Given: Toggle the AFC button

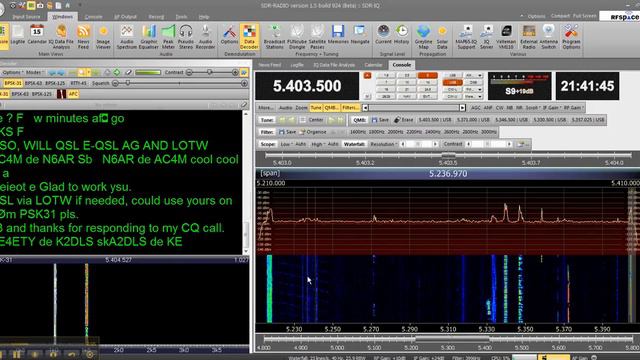Looking at the screenshot, I should click(x=73, y=94).
